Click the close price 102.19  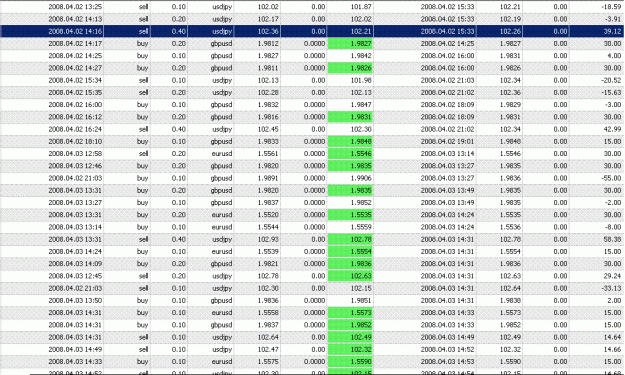pos(510,19)
